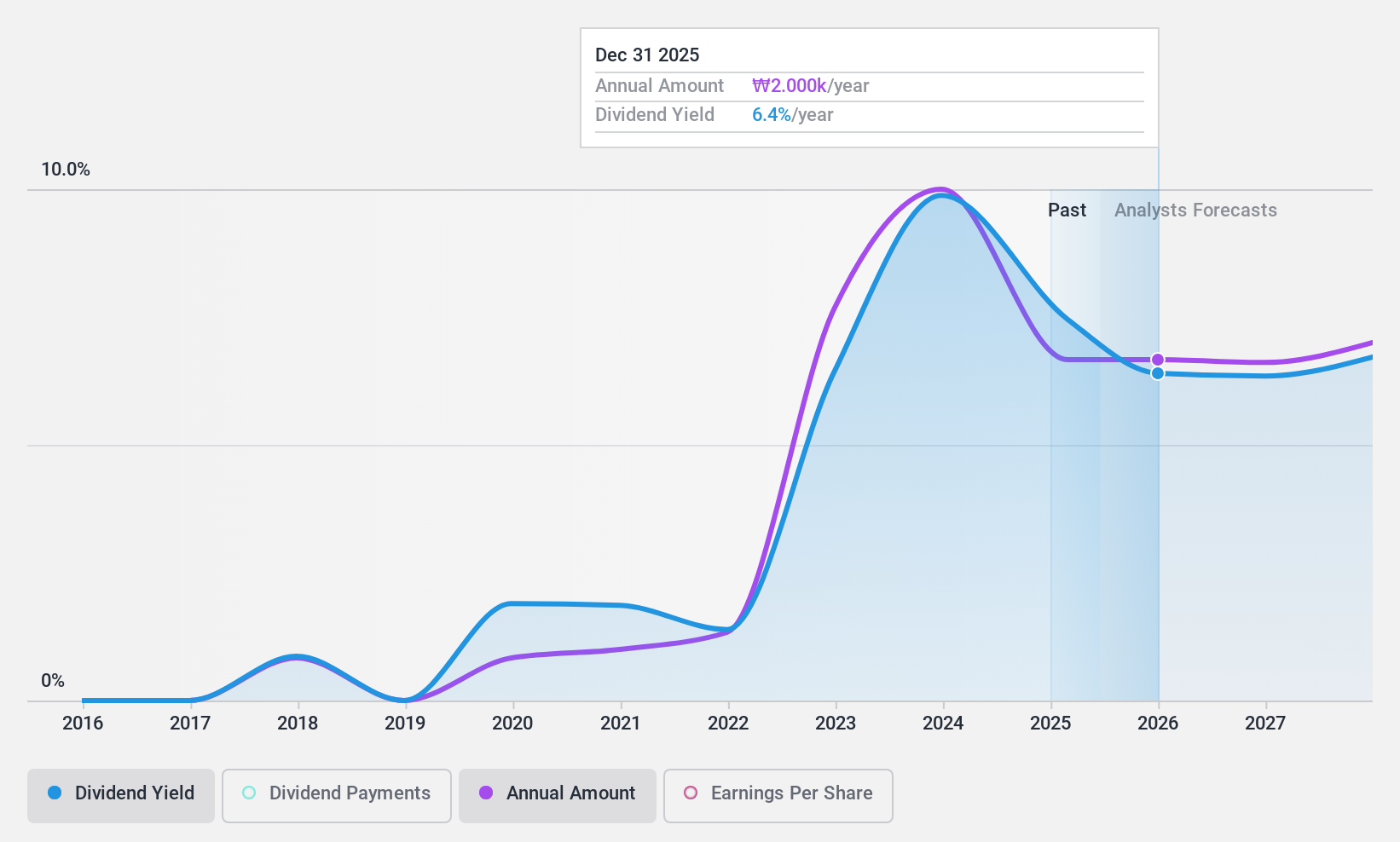This screenshot has width=1400, height=842.
Task: Click the 2025 x-axis label
Action: [1050, 724]
